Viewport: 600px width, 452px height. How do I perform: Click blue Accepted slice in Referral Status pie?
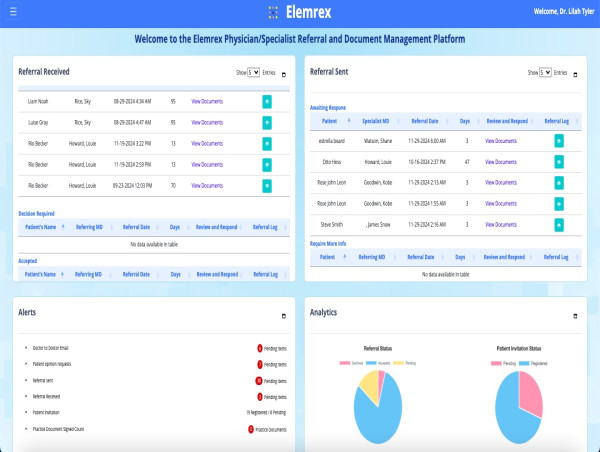pos(379,421)
